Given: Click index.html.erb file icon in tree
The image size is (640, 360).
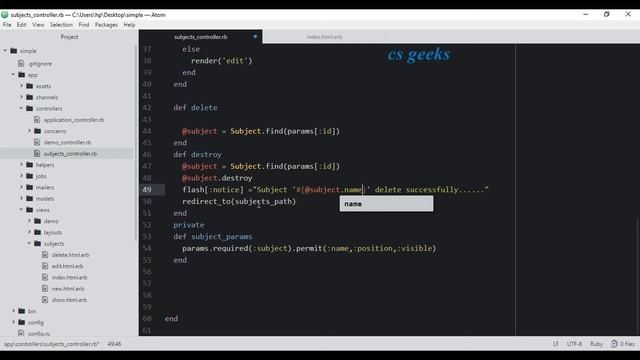Looking at the screenshot, I should click(x=45, y=277).
